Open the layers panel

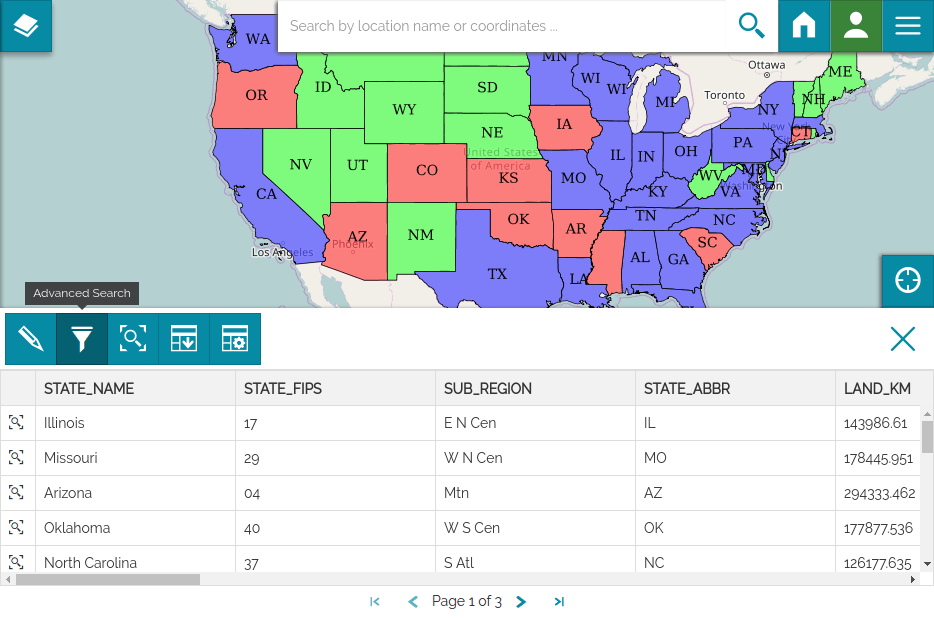[x=26, y=26]
